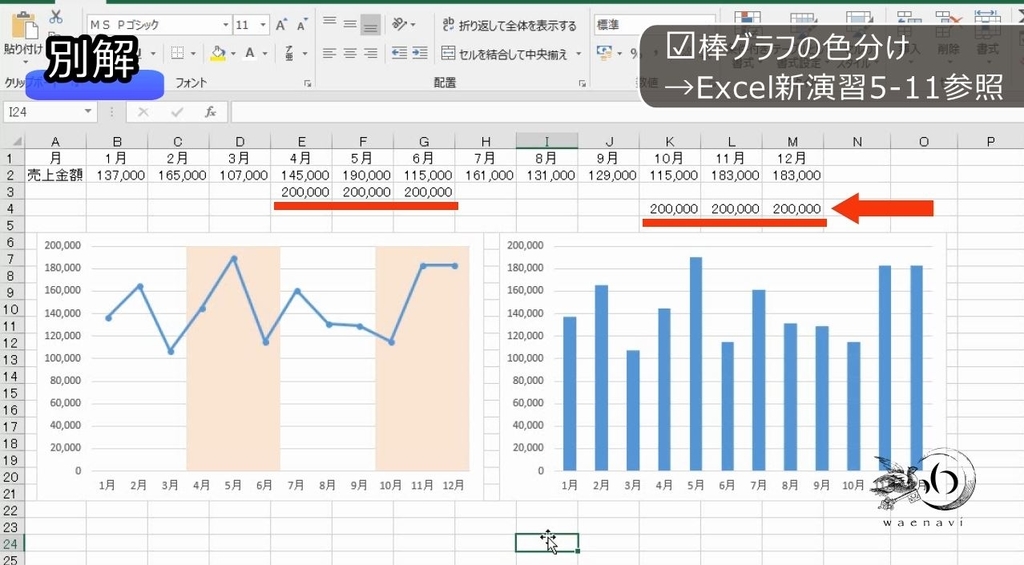This screenshot has width=1024, height=565.
Task: Click cell H2 with 161,000
Action: (486, 175)
